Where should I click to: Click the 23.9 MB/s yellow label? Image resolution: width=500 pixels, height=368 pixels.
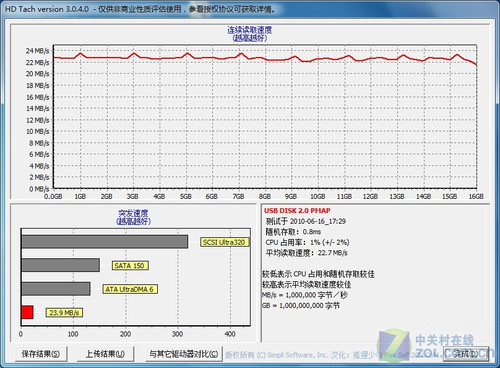64,313
